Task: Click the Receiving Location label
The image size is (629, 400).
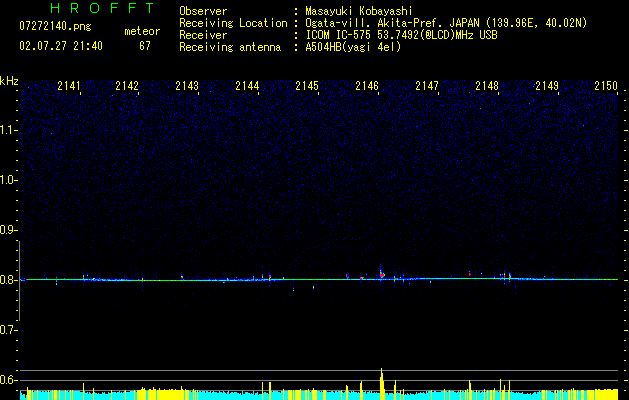Action: click(x=233, y=23)
